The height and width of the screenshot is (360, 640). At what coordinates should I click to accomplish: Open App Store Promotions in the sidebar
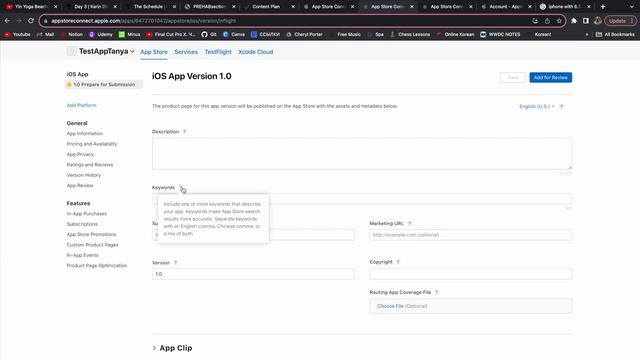coord(91,234)
